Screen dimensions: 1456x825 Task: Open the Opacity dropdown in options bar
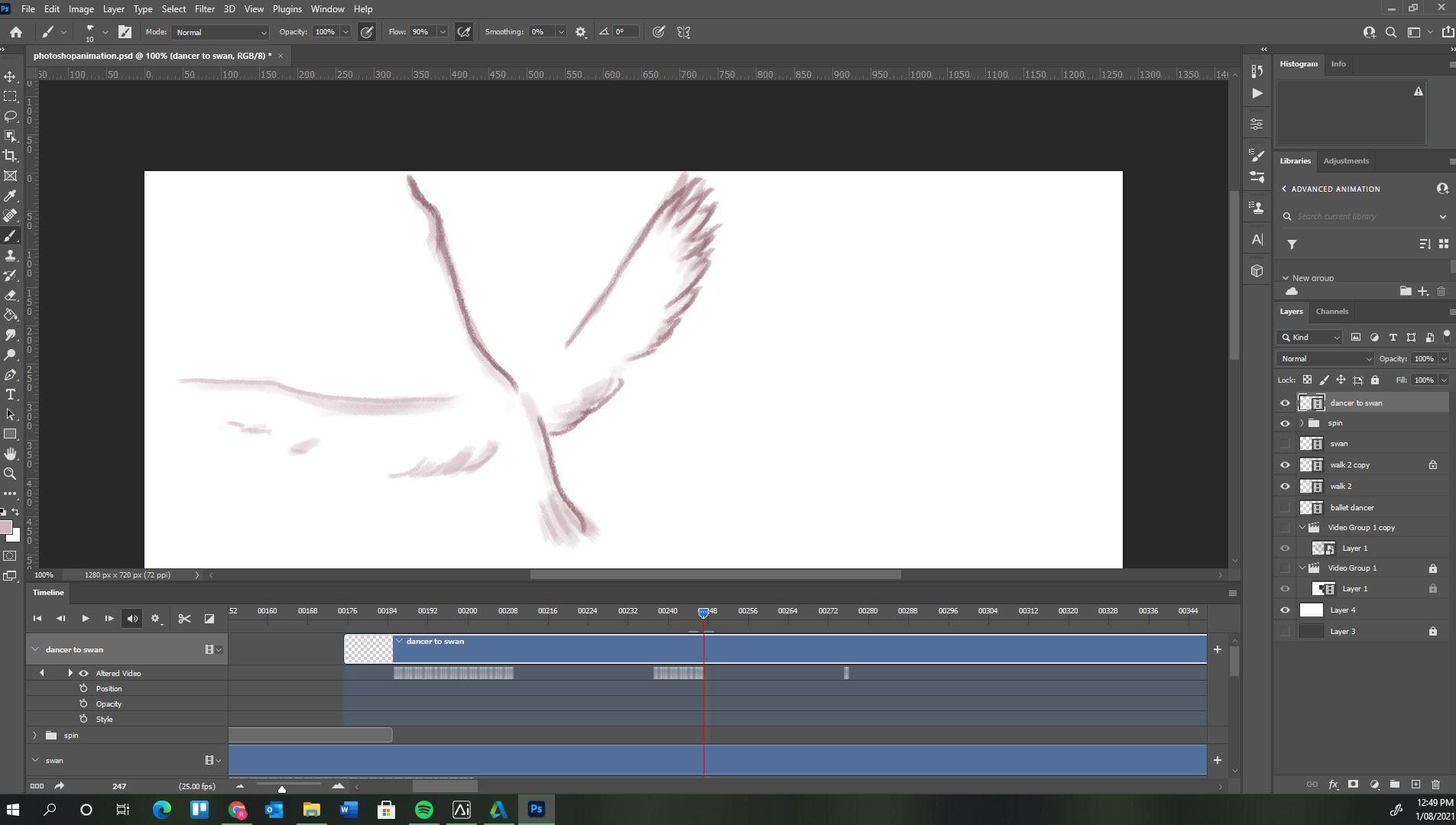tap(345, 32)
